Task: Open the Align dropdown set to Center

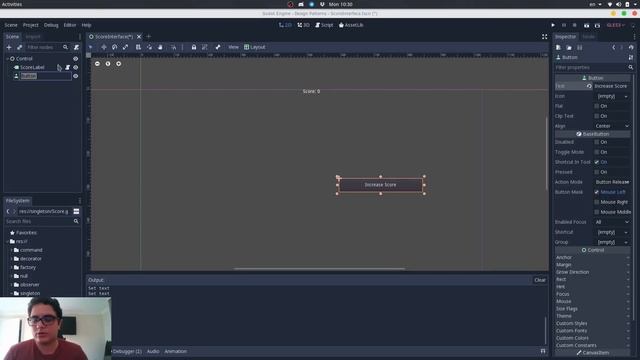Action: click(612, 126)
